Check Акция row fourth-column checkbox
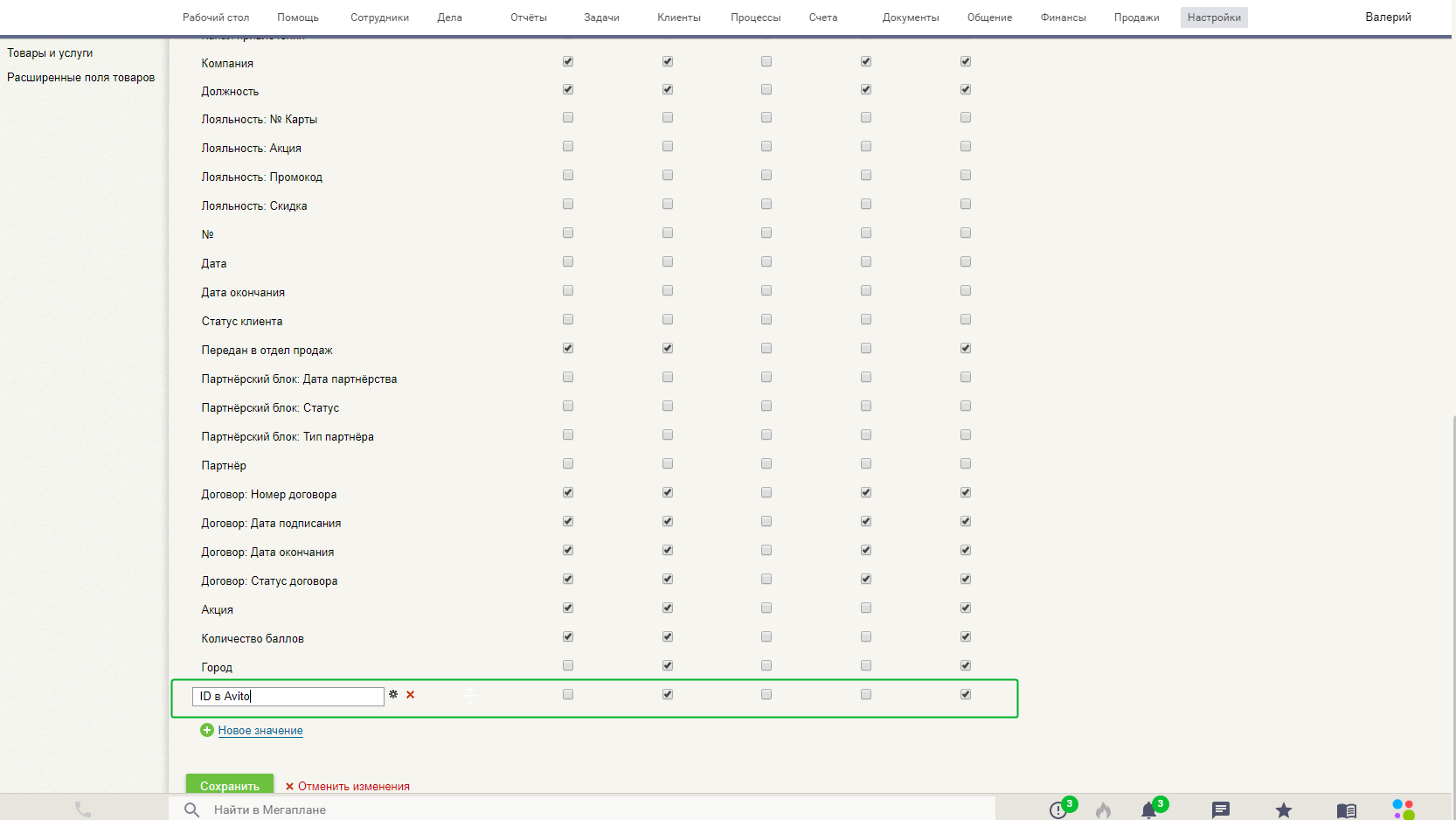 (x=866, y=608)
